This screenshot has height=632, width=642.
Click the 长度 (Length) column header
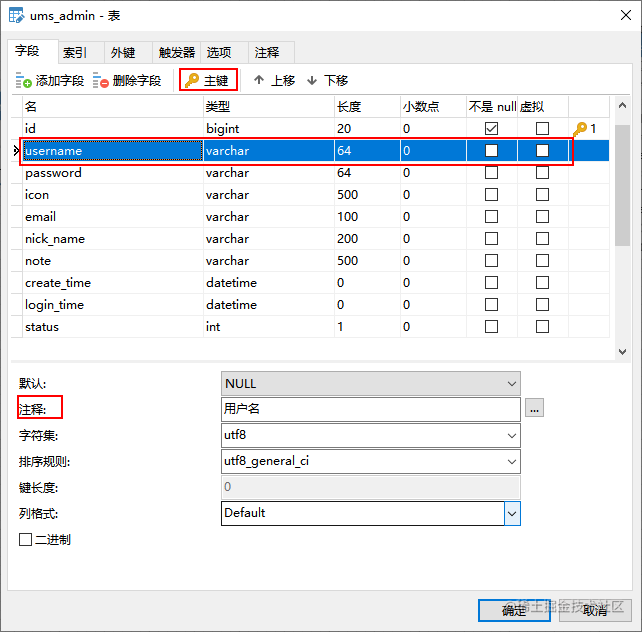(368, 107)
